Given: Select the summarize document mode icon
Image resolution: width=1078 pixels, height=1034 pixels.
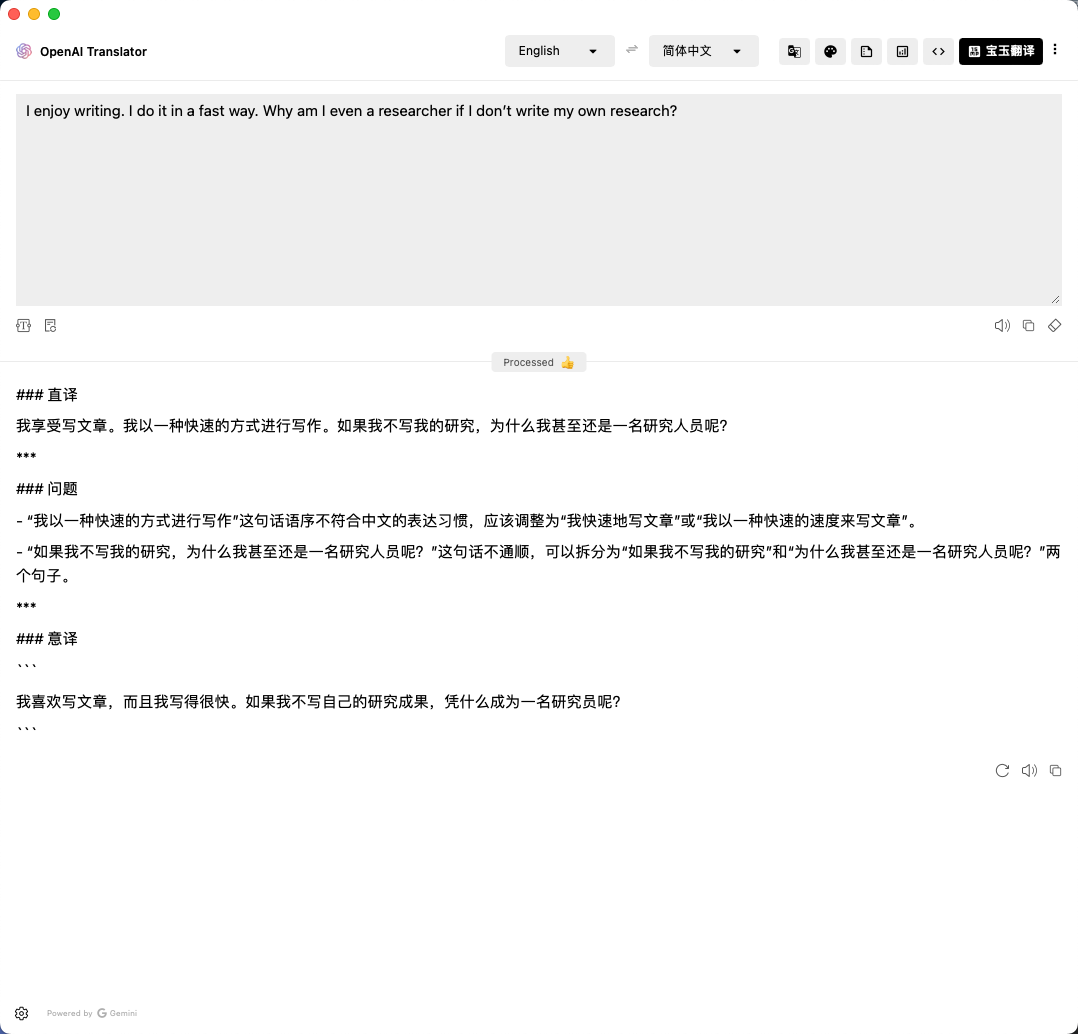Looking at the screenshot, I should (x=866, y=52).
